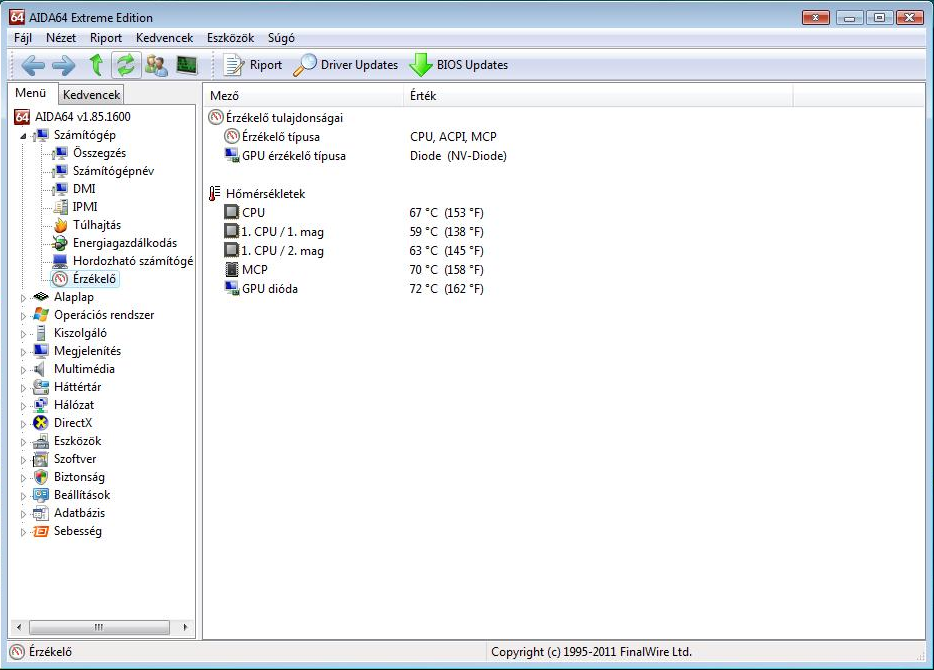Click the Túlhajtás flame icon
Screen dimensions: 934x670
click(60, 225)
